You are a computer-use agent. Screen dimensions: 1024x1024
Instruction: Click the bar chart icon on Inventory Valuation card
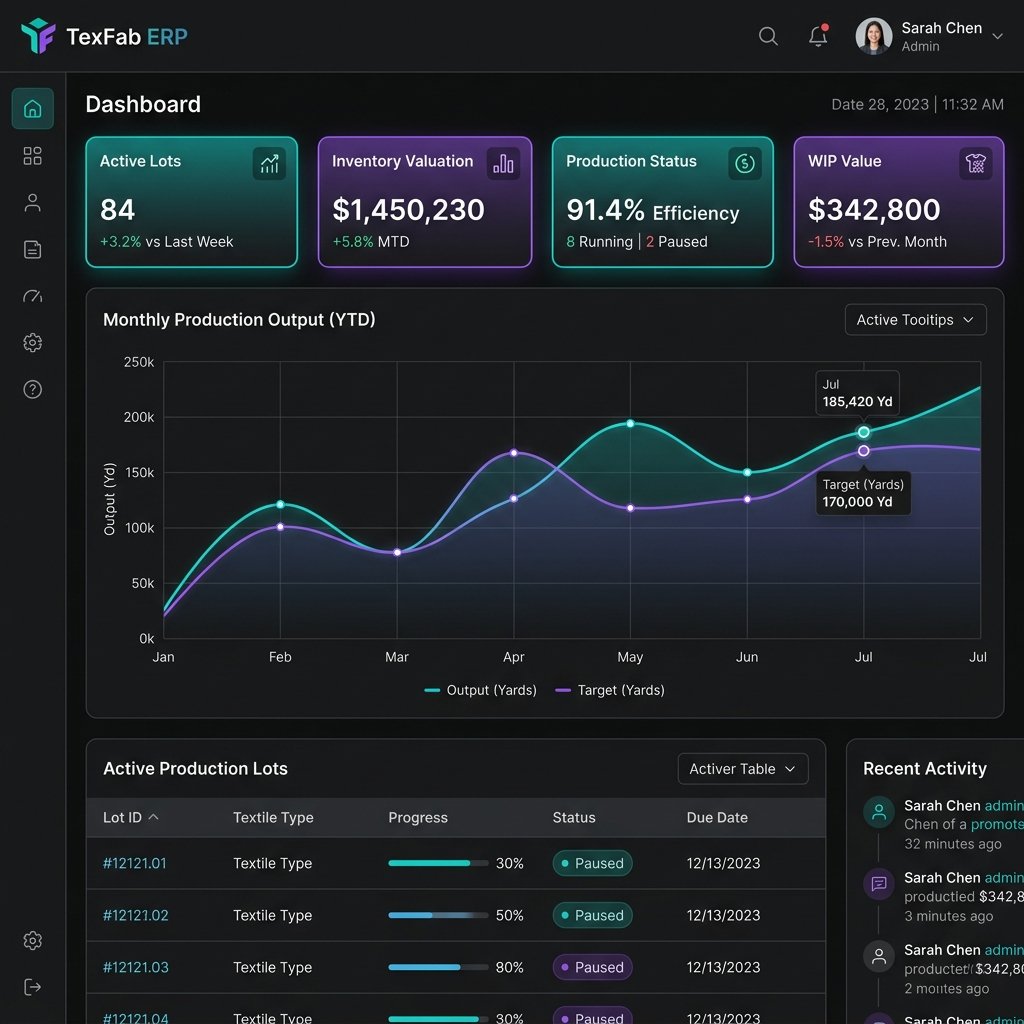coord(504,163)
